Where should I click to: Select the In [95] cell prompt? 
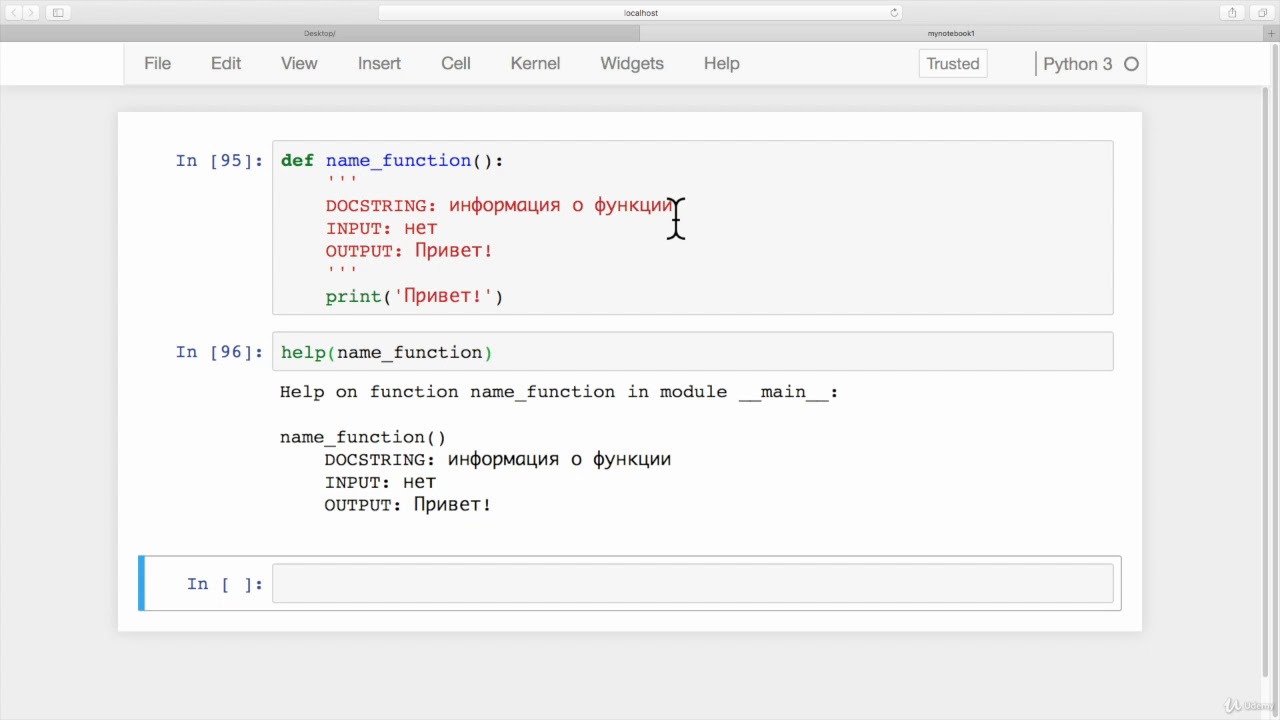(219, 160)
